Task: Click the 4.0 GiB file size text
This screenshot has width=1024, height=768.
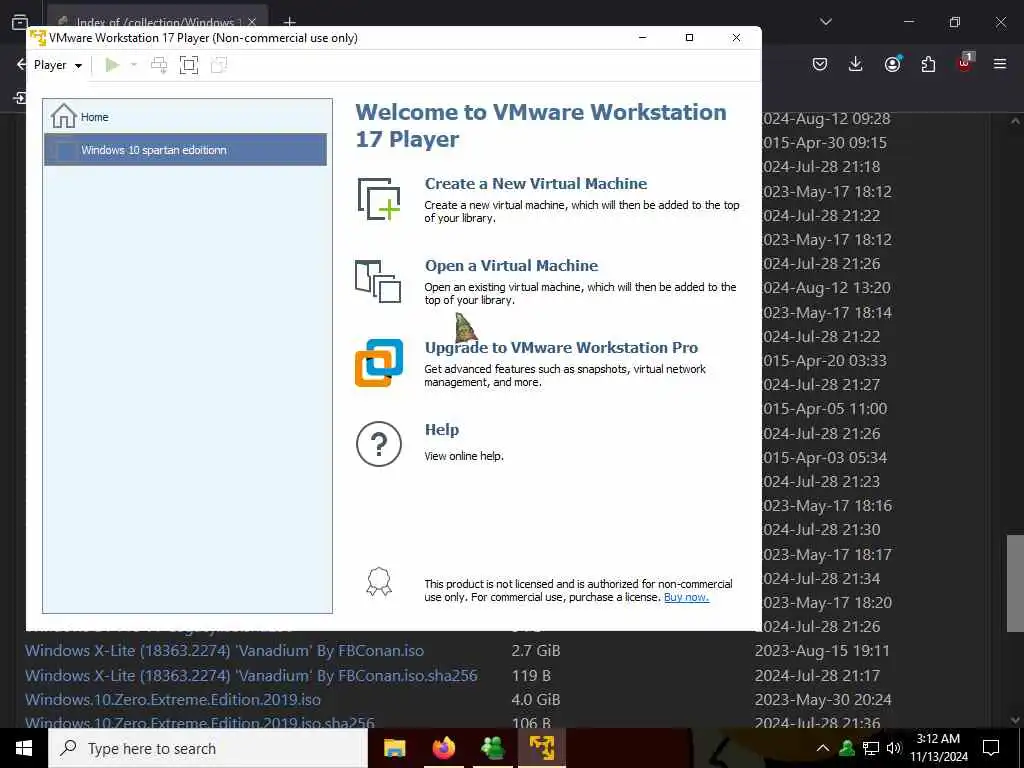Action: click(536, 699)
